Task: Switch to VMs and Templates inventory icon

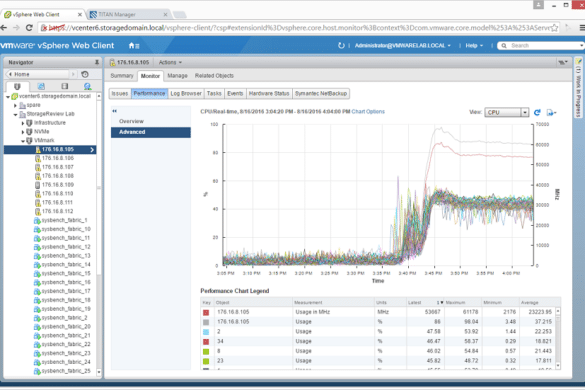Action: click(x=41, y=86)
